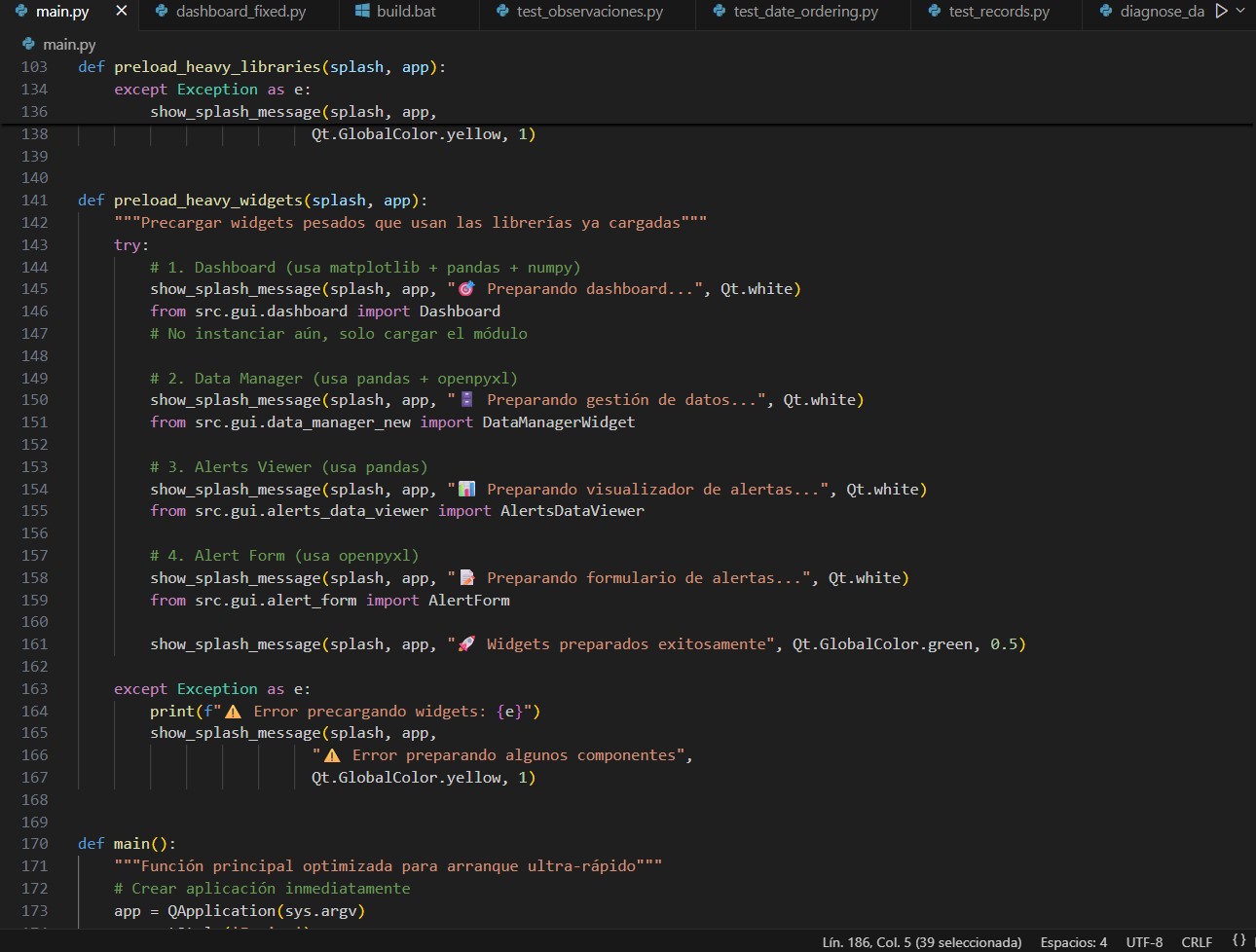Open the test_observaciones.py tab
1256x952 pixels.
click(589, 12)
